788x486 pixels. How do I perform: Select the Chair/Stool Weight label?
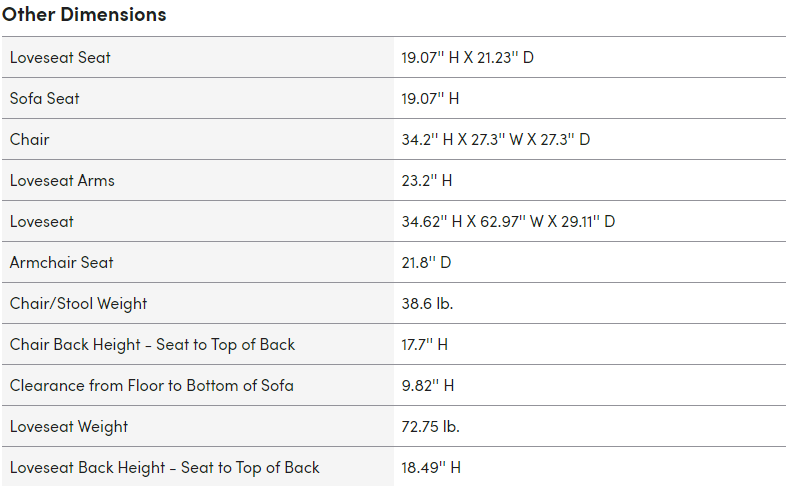point(78,304)
